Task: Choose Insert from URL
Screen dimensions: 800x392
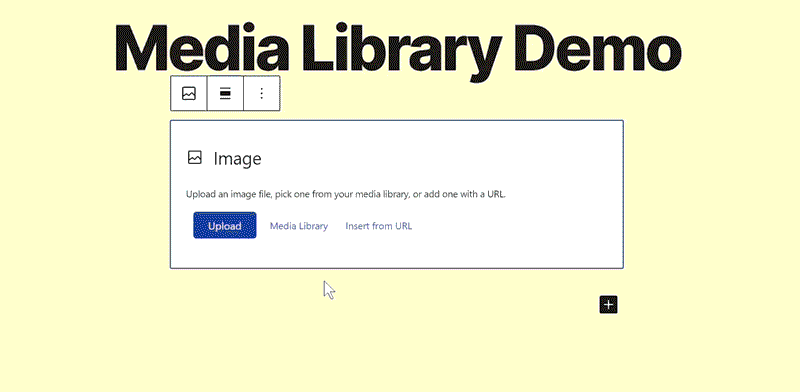Action: (379, 226)
